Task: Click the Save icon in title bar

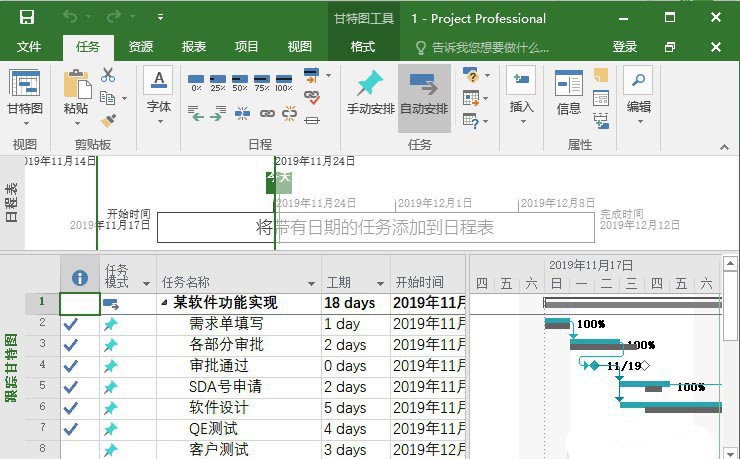Action: [x=27, y=17]
